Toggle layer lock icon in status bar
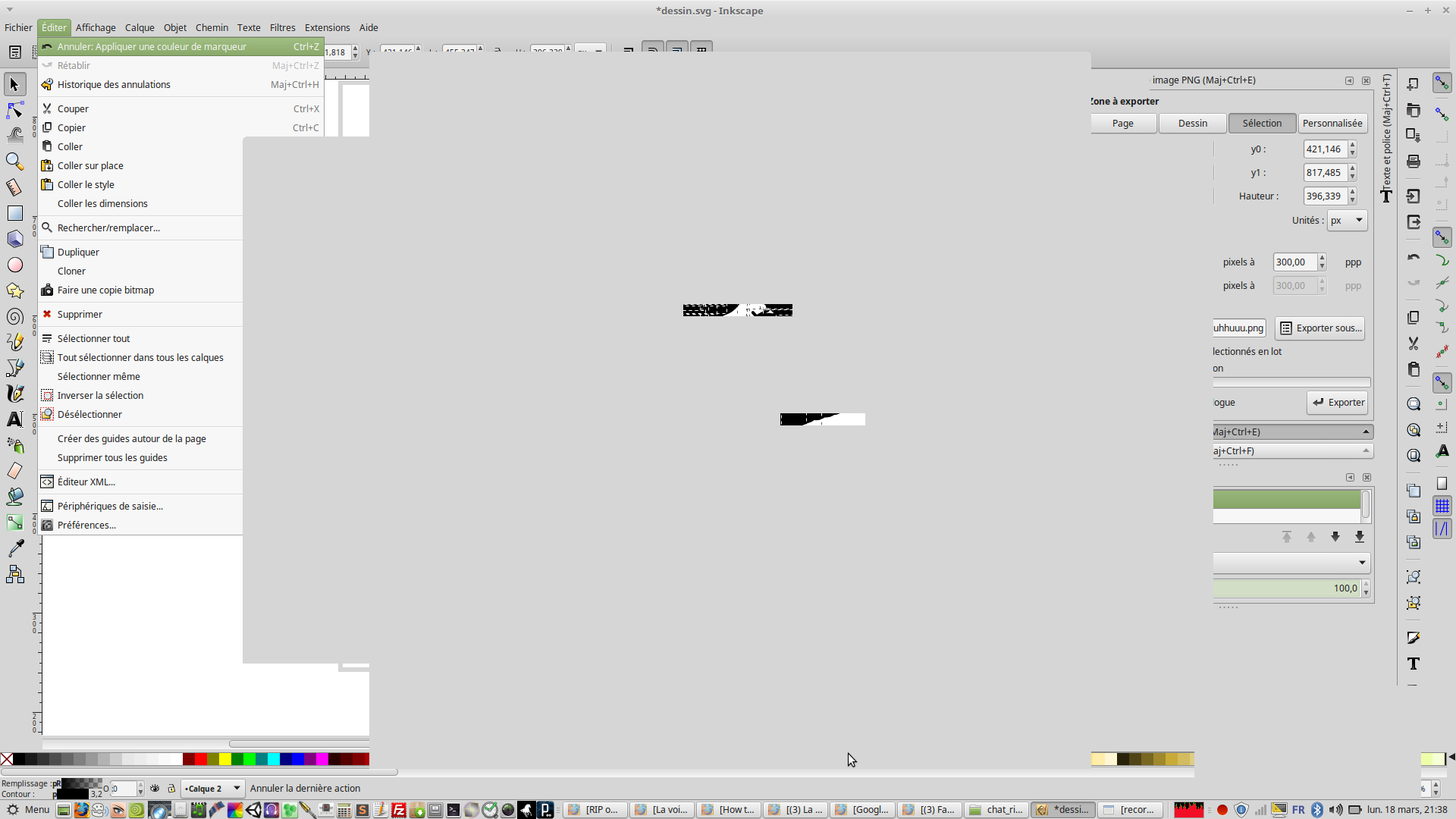 click(x=171, y=789)
